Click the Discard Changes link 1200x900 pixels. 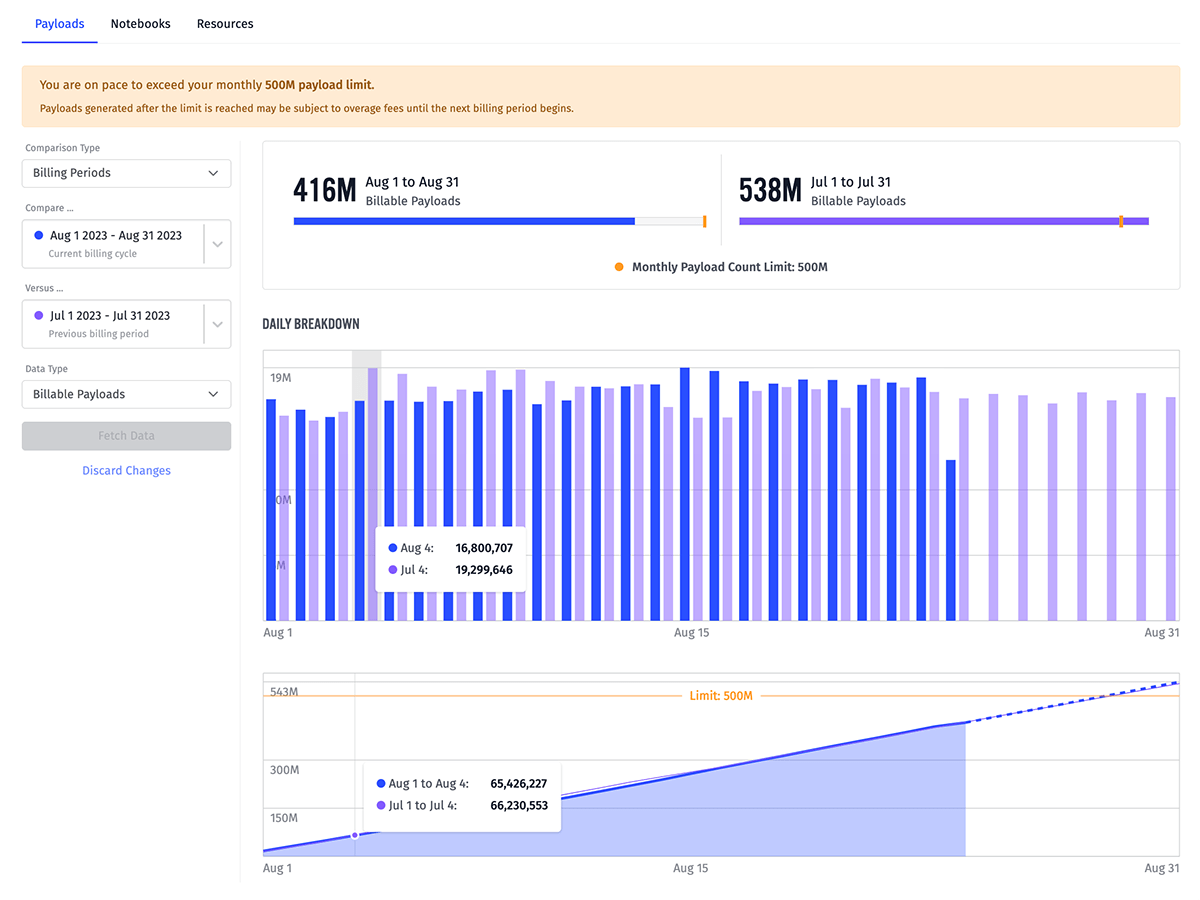126,470
